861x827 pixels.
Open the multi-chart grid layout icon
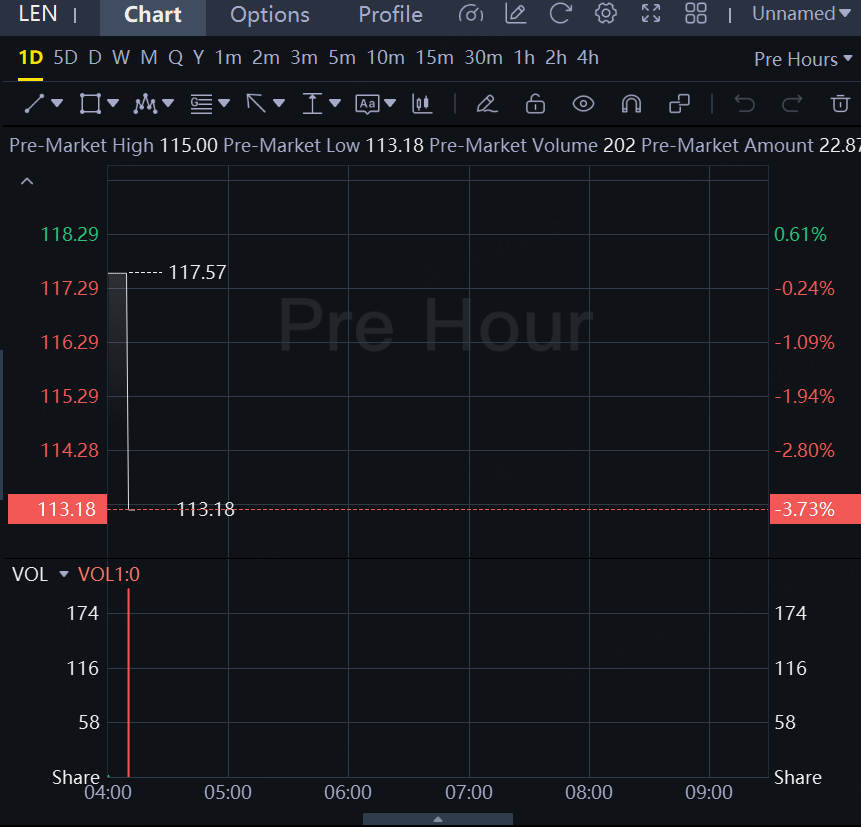[x=696, y=14]
